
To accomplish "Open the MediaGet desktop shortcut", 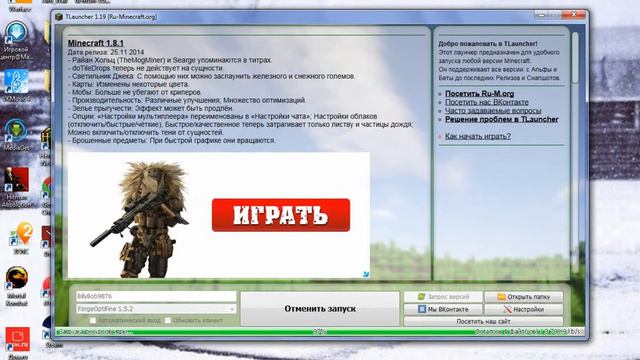I will pyautogui.click(x=16, y=131).
